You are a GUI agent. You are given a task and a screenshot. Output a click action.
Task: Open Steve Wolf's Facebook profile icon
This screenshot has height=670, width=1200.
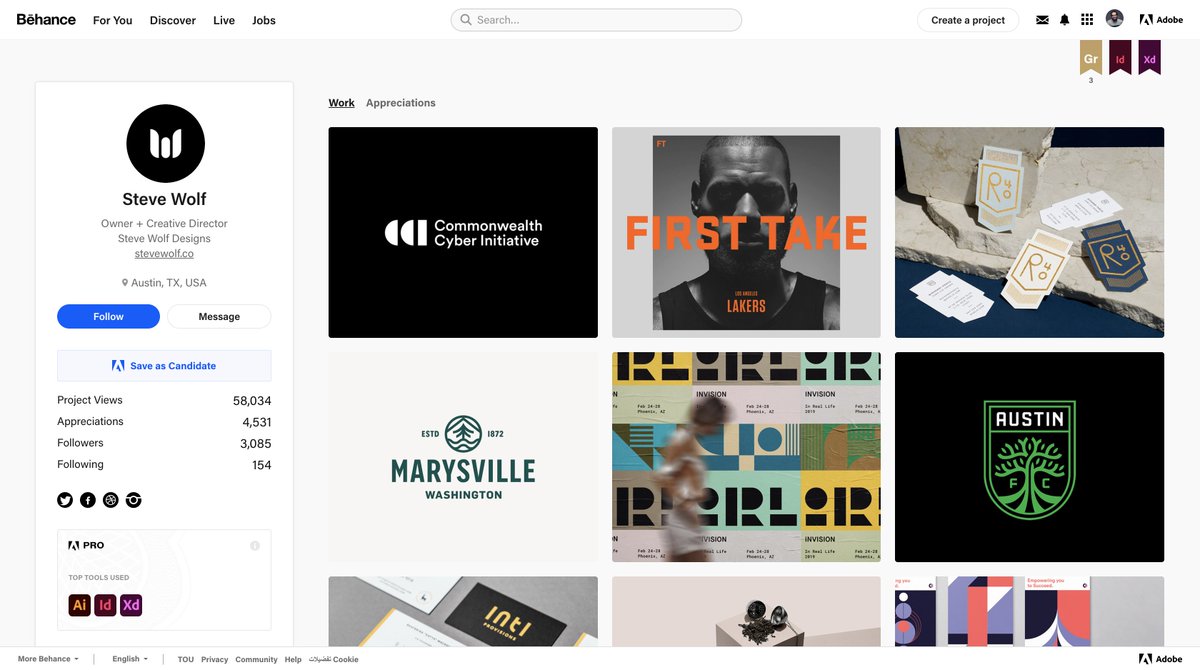coord(88,500)
